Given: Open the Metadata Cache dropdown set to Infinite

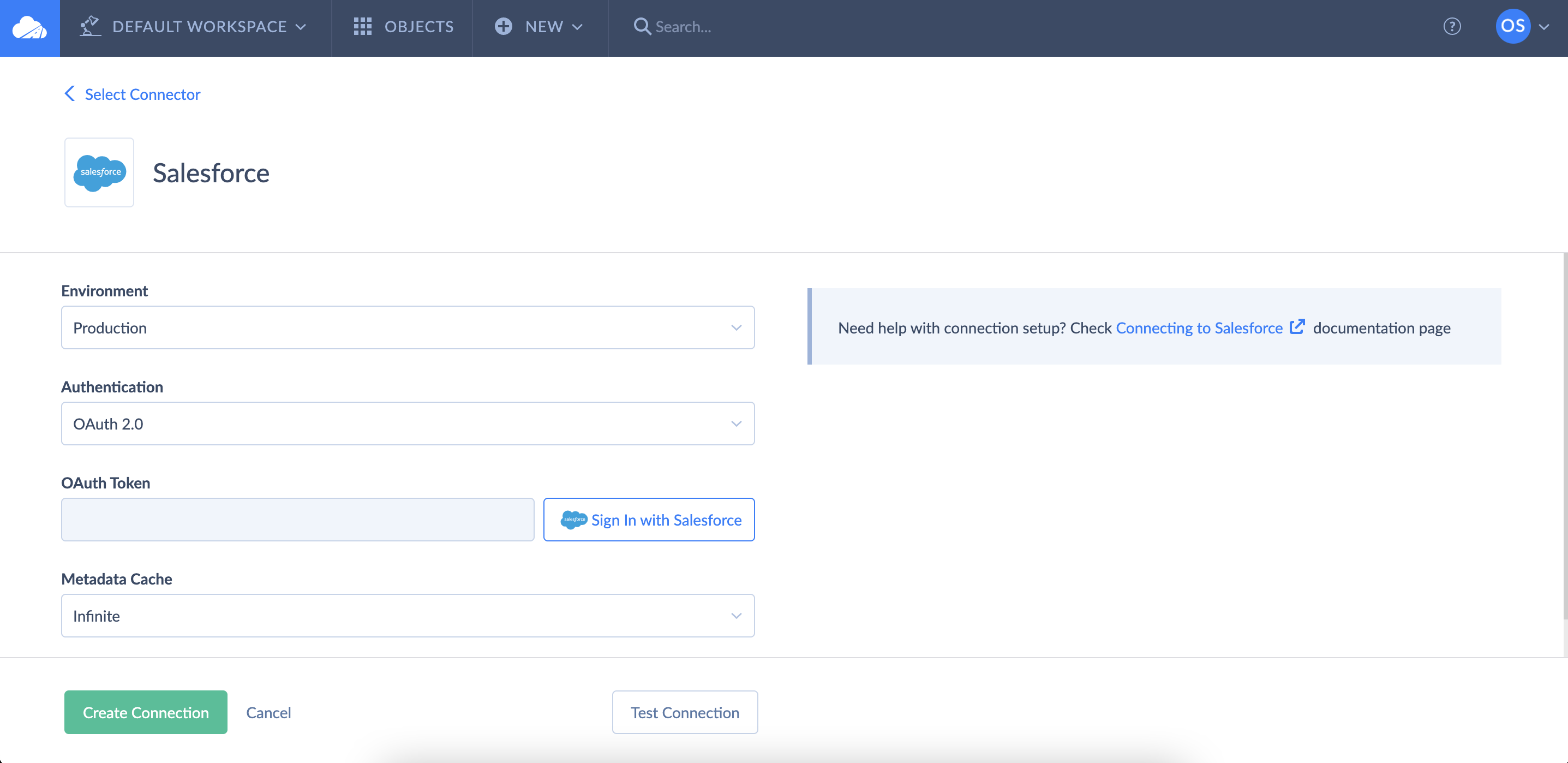Looking at the screenshot, I should tap(407, 616).
